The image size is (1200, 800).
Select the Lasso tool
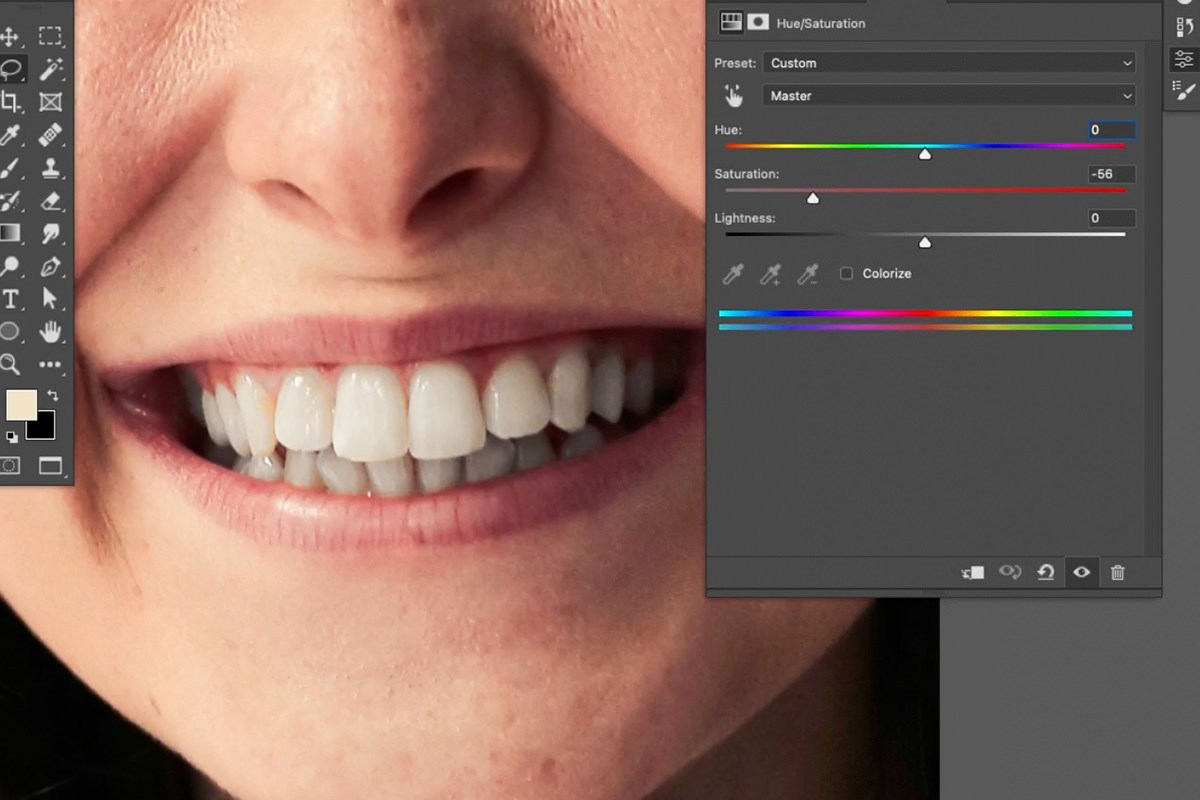(x=10, y=69)
